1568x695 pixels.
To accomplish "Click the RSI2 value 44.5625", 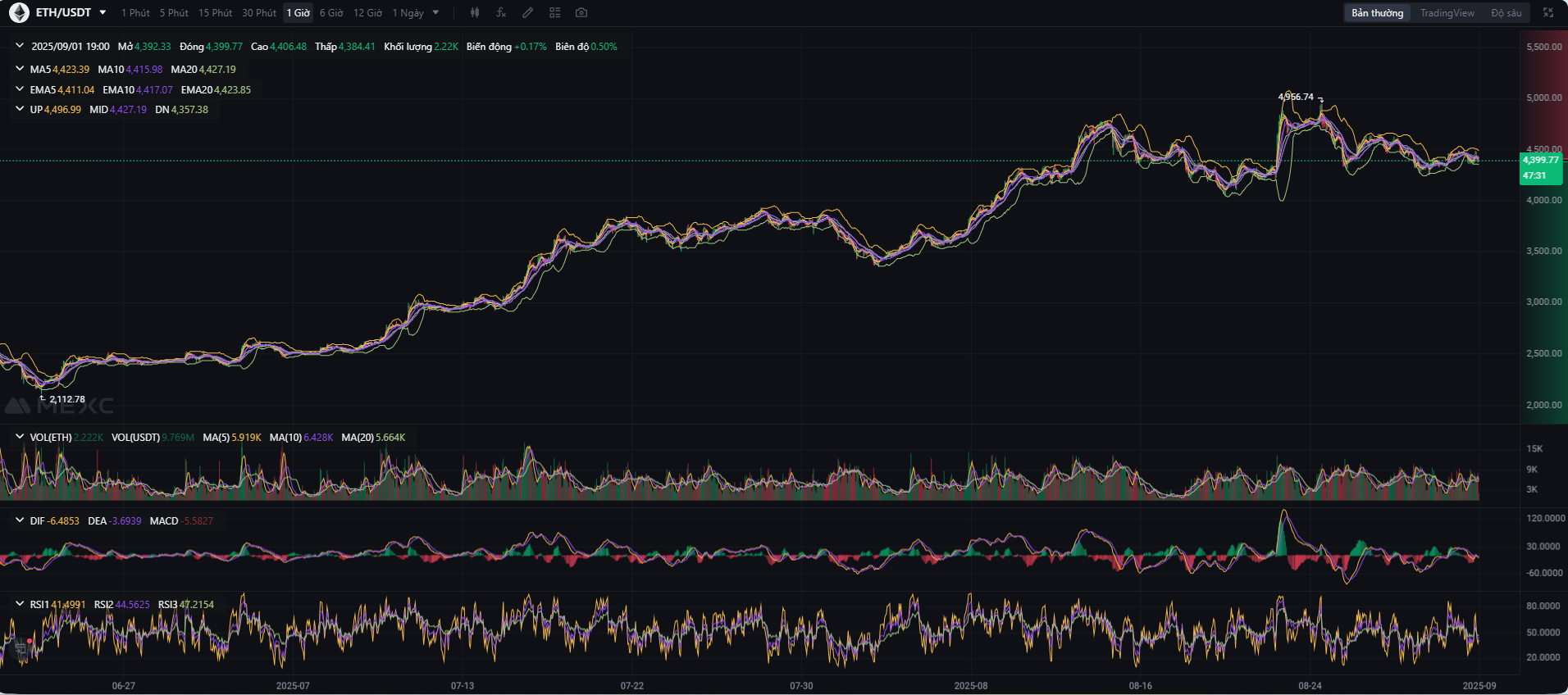I will [x=133, y=605].
